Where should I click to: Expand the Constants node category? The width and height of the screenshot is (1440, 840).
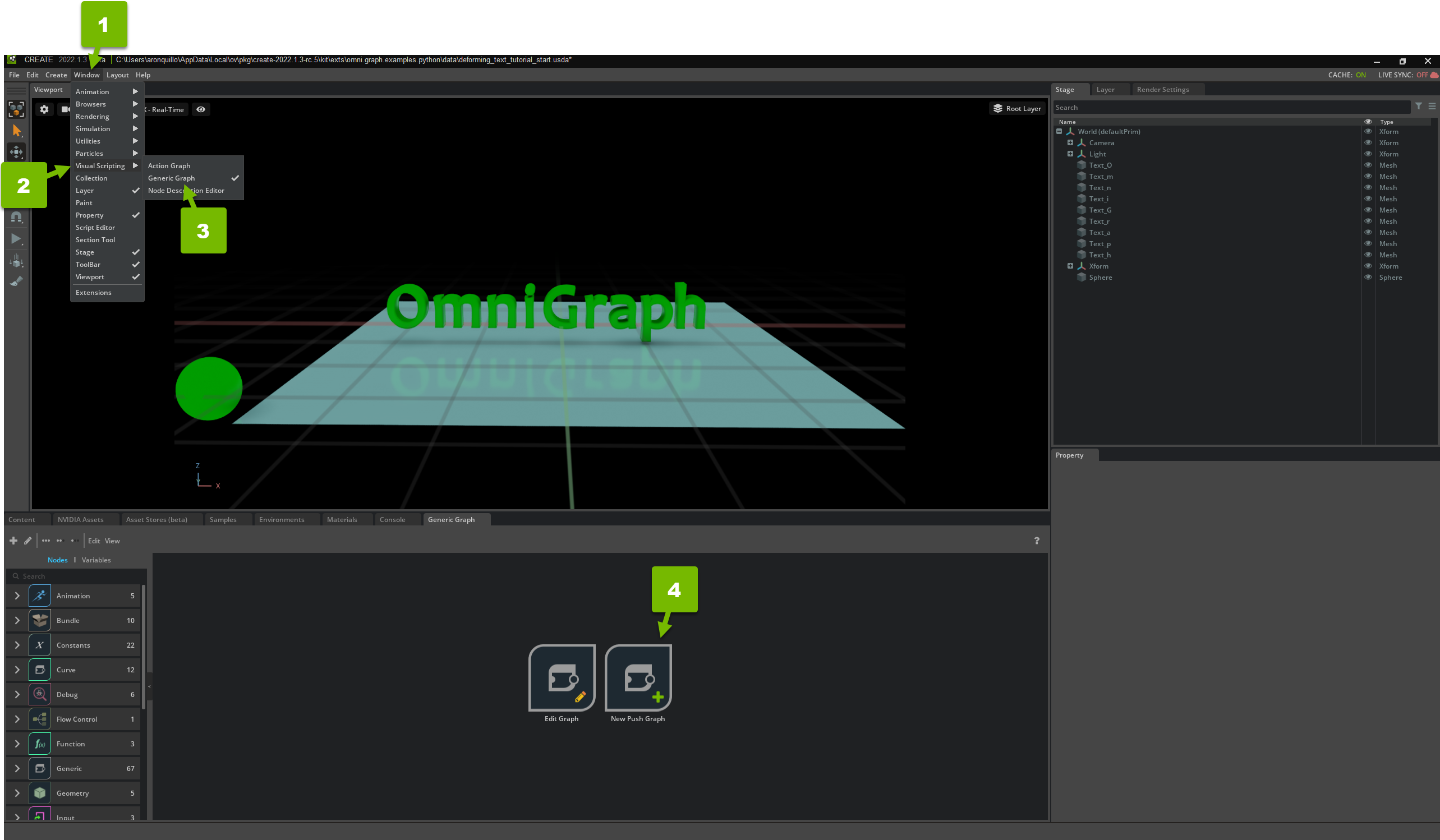click(x=17, y=645)
